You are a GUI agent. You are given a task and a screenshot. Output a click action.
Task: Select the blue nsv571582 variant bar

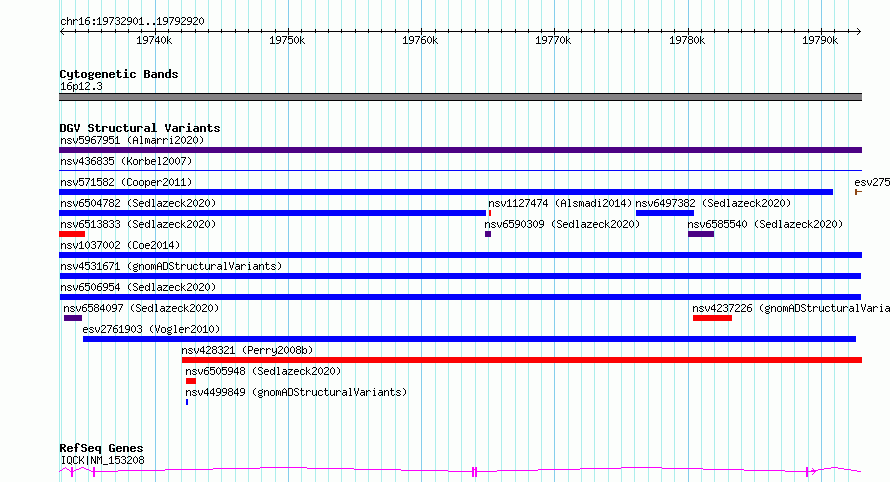[446, 192]
